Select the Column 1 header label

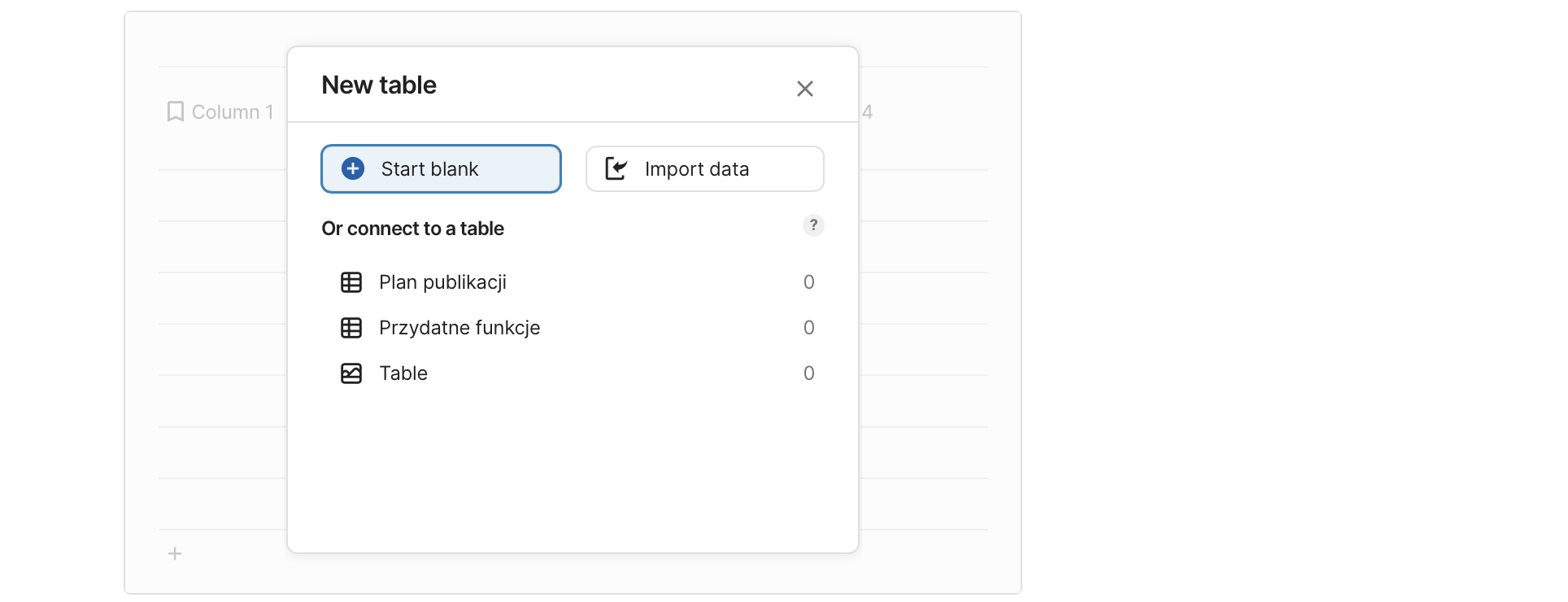[233, 112]
